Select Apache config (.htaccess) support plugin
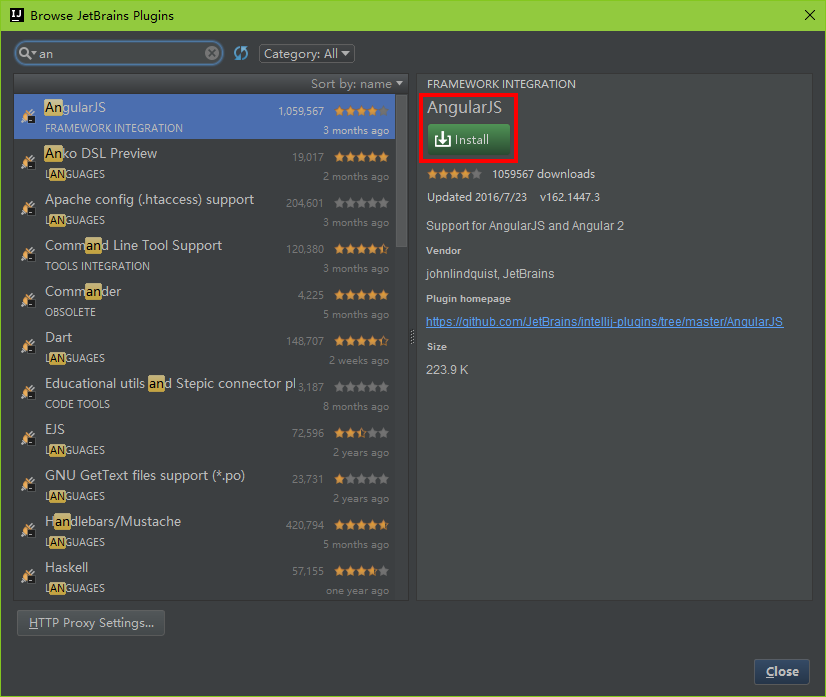Viewport: 826px width, 697px height. [x=204, y=209]
